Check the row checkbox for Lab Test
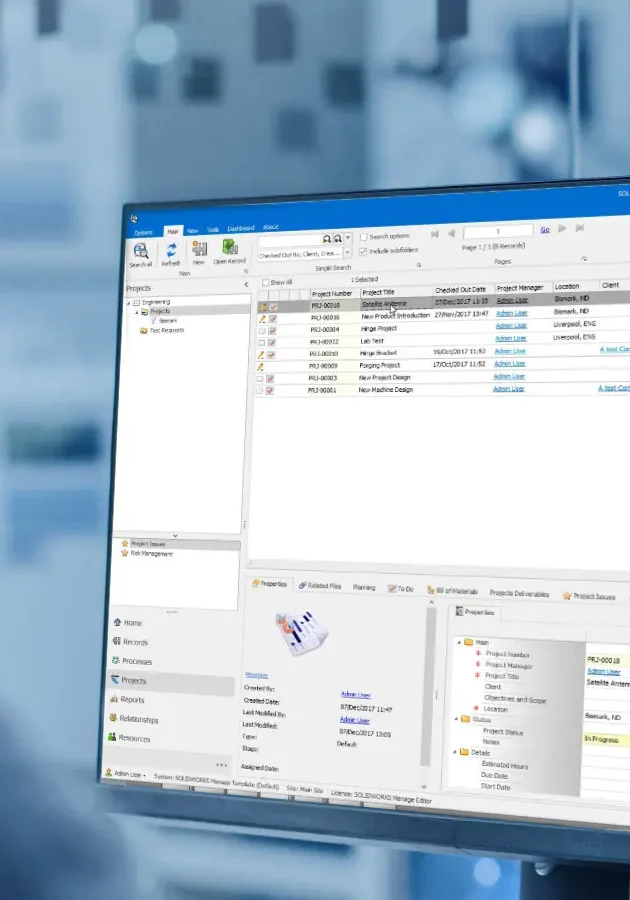 click(262, 343)
